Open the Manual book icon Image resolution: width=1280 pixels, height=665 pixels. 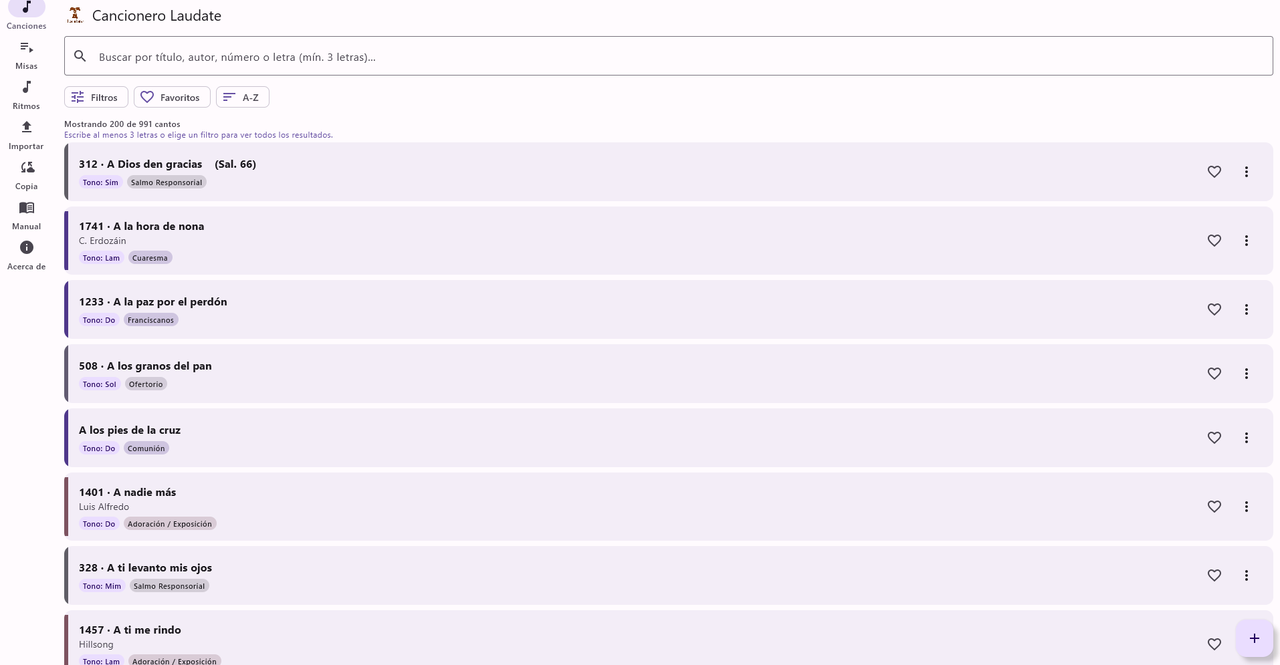click(26, 208)
